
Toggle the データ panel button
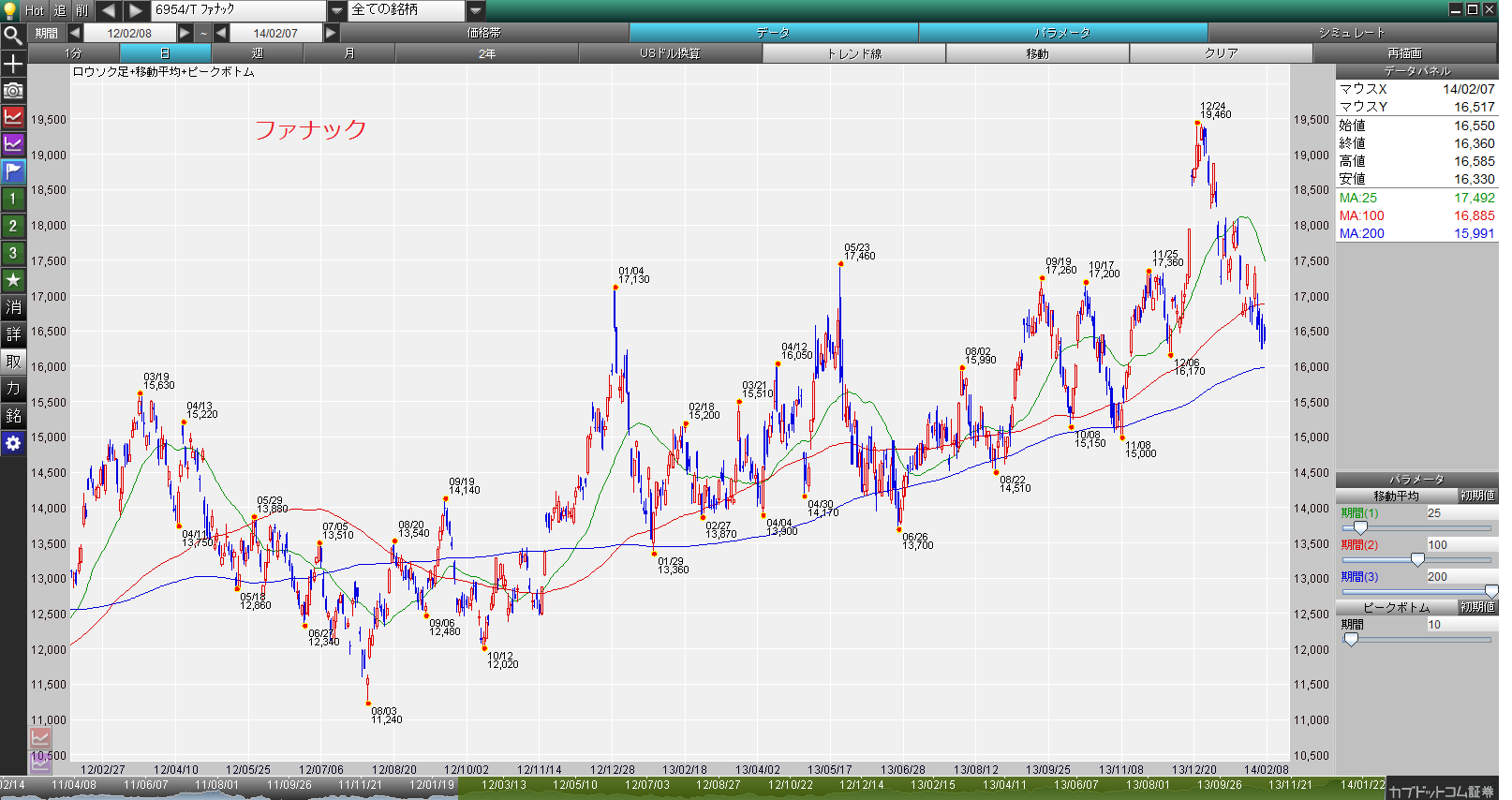point(774,33)
